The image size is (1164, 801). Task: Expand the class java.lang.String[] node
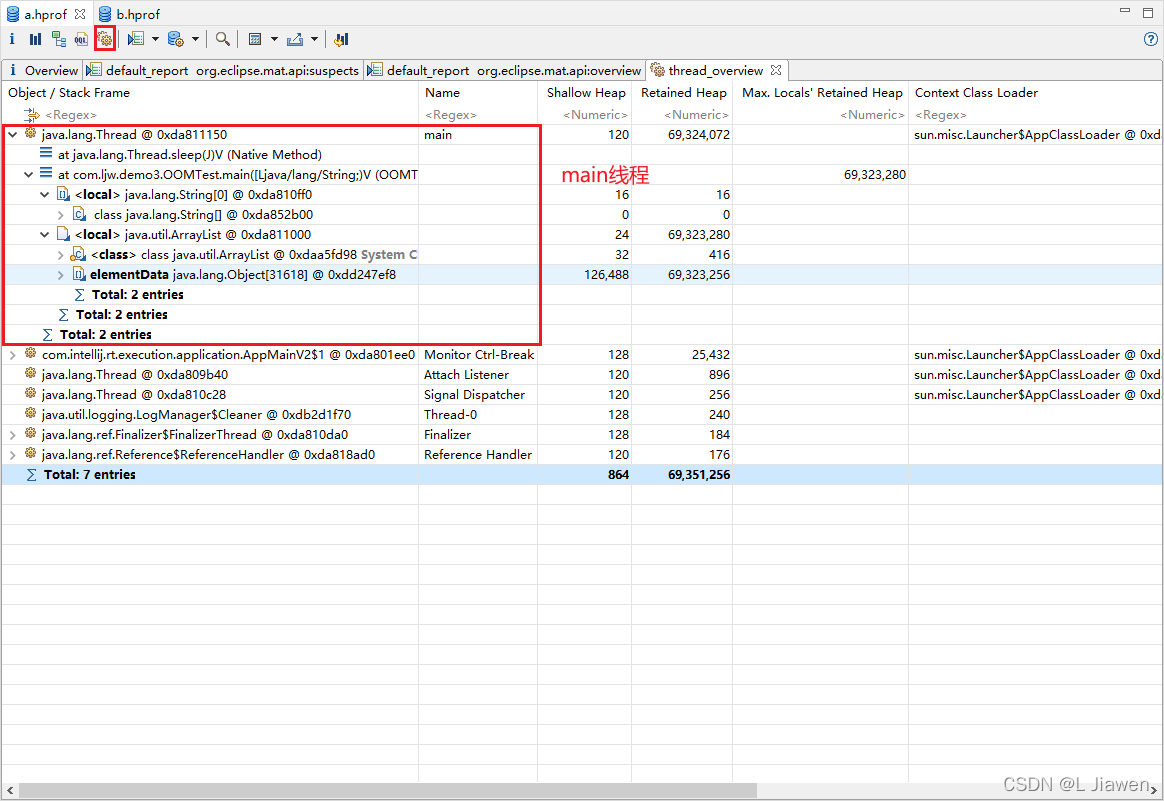(x=61, y=215)
